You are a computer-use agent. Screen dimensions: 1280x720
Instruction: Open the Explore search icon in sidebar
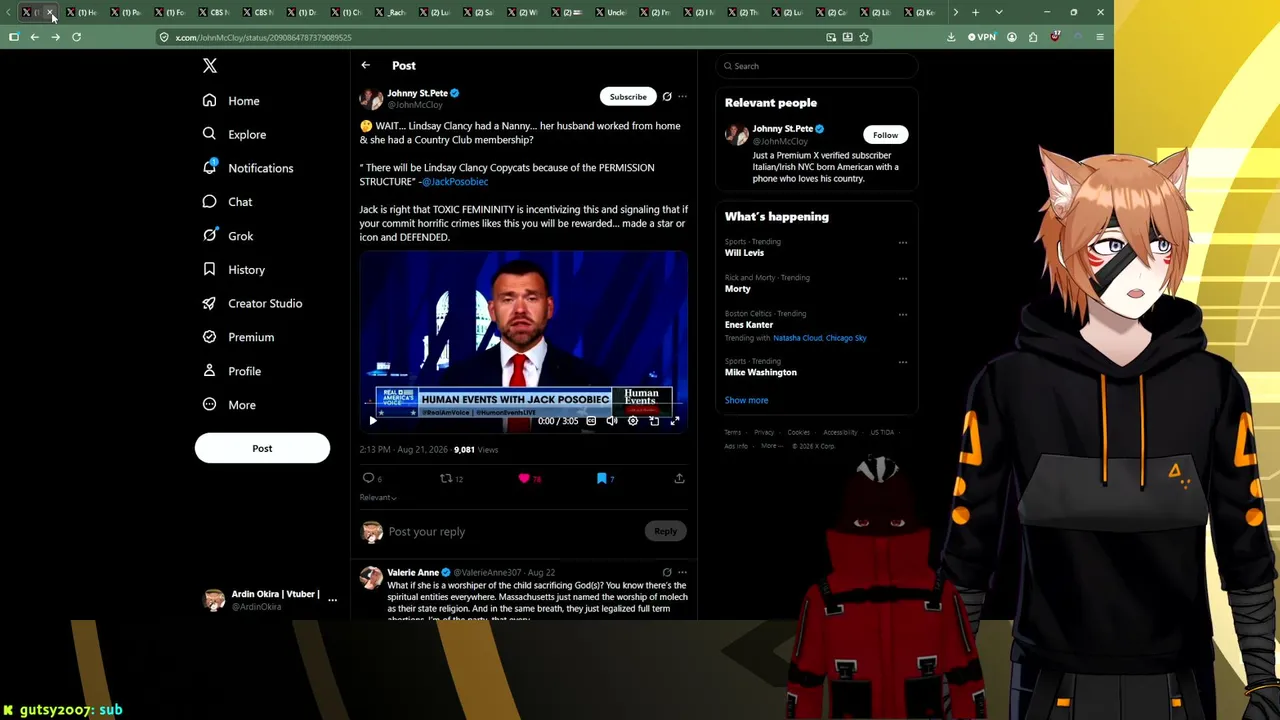tap(209, 134)
